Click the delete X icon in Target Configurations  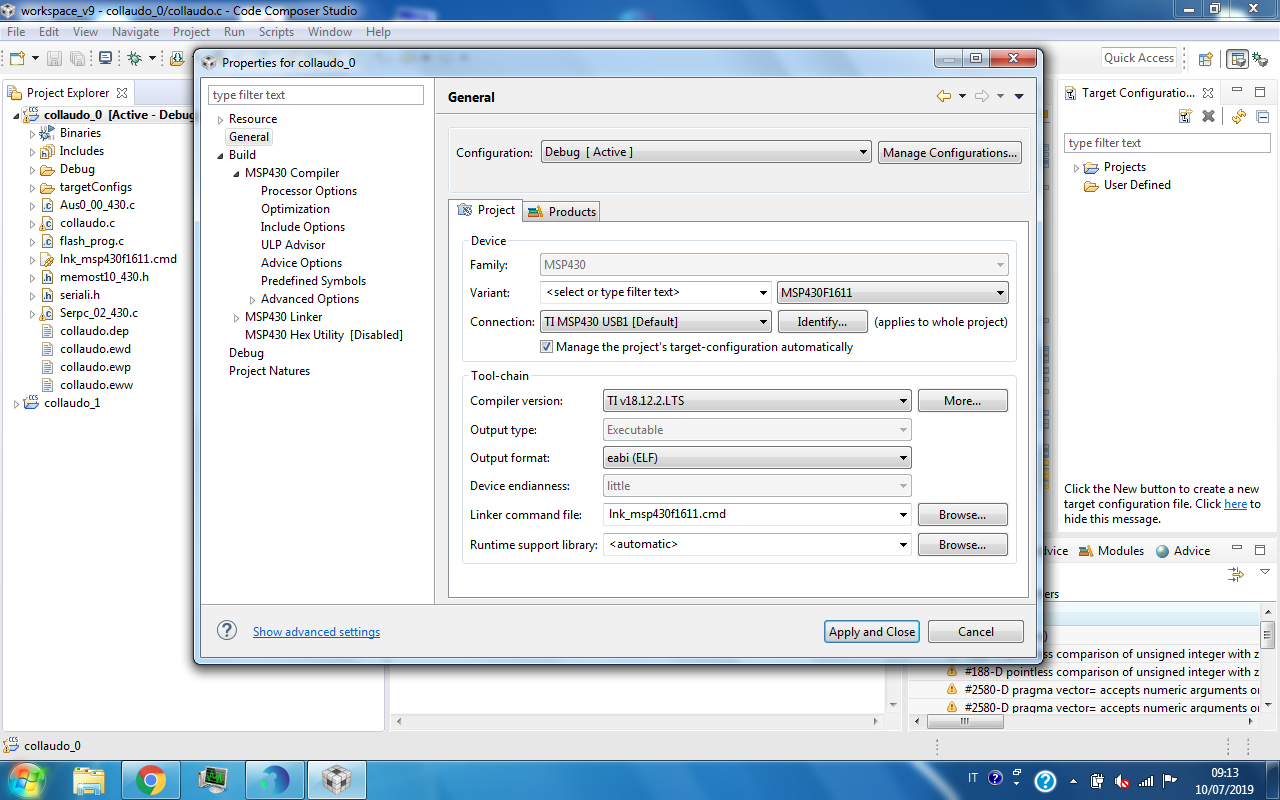(1208, 116)
